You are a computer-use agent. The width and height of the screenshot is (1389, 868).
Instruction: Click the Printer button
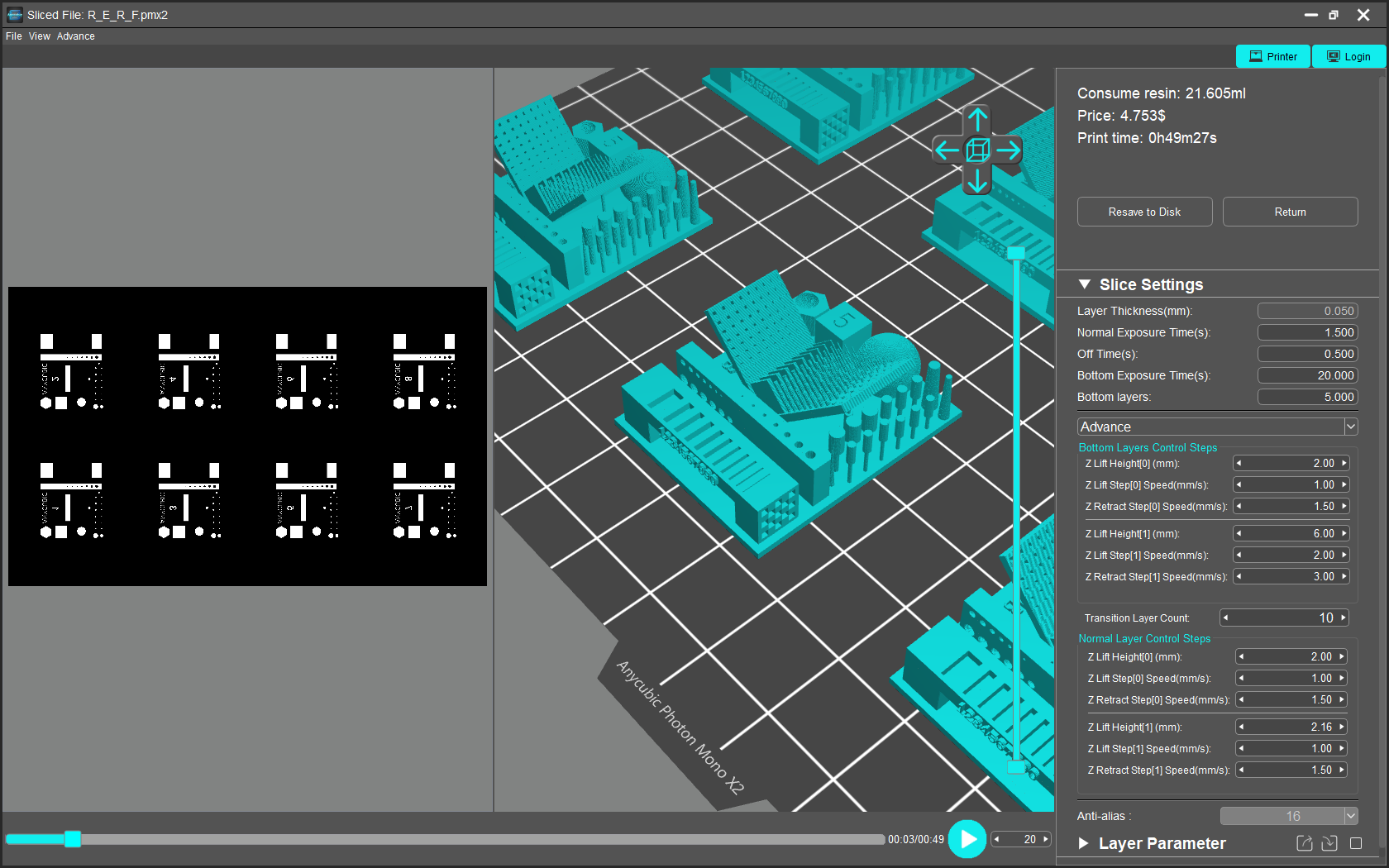1273,56
